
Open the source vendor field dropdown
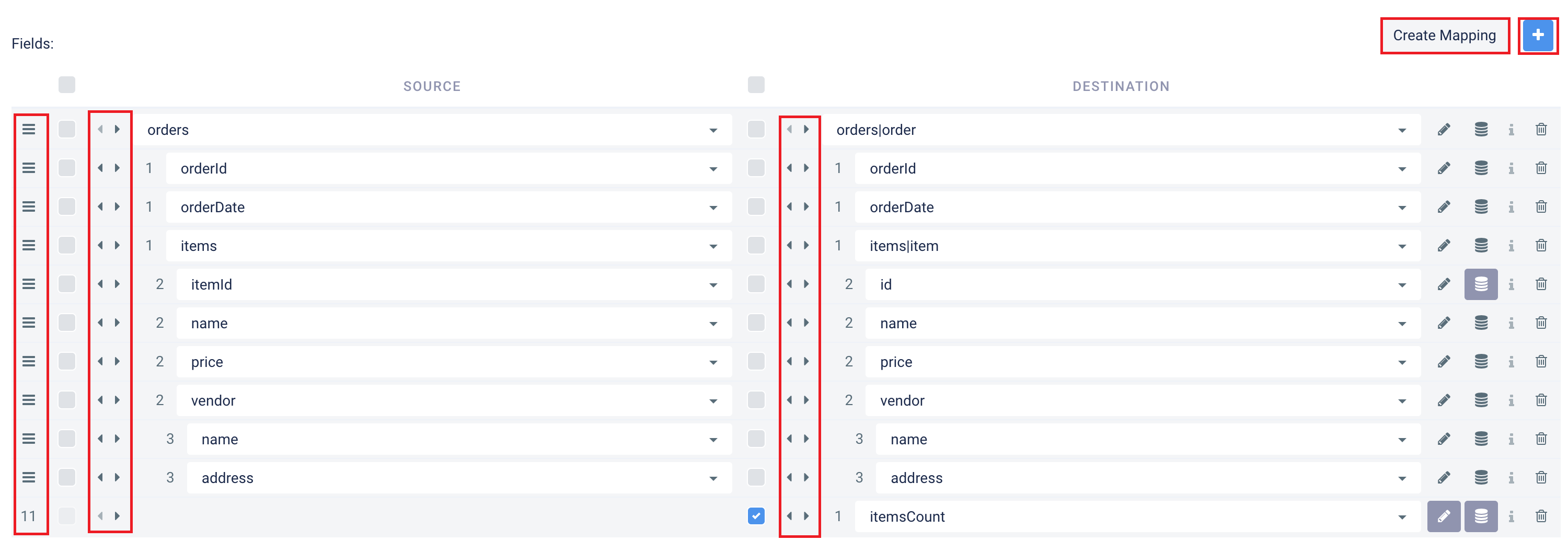(x=454, y=400)
